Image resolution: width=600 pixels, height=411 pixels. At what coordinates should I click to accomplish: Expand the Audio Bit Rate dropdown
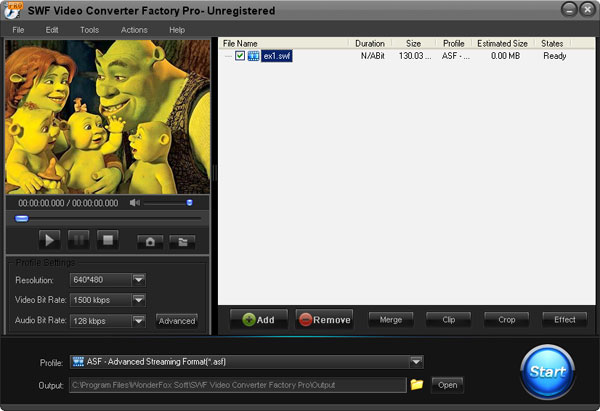139,321
